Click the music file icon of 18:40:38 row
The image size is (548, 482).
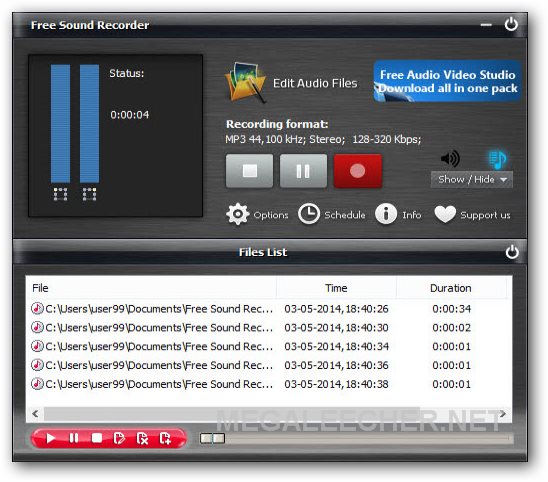pyautogui.click(x=37, y=384)
